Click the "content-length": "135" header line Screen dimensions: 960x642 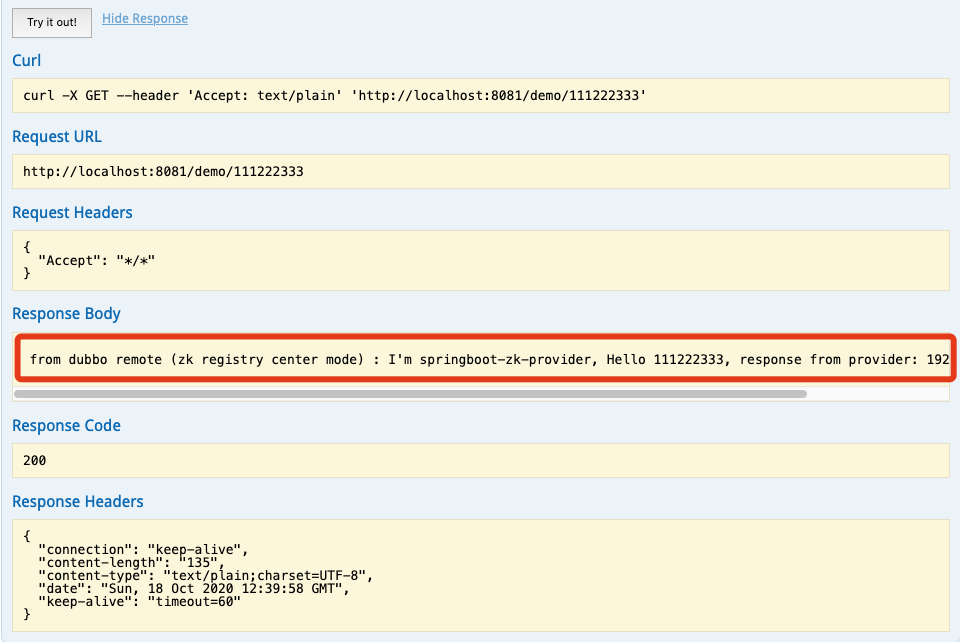(132, 562)
